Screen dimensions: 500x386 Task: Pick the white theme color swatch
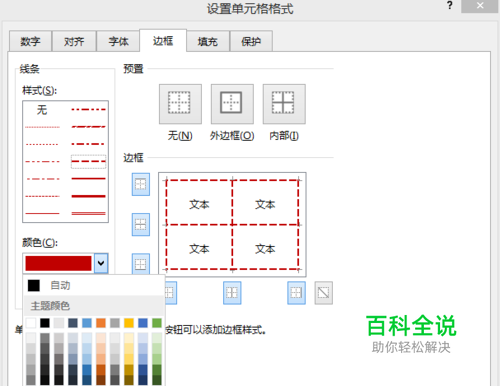click(x=31, y=323)
